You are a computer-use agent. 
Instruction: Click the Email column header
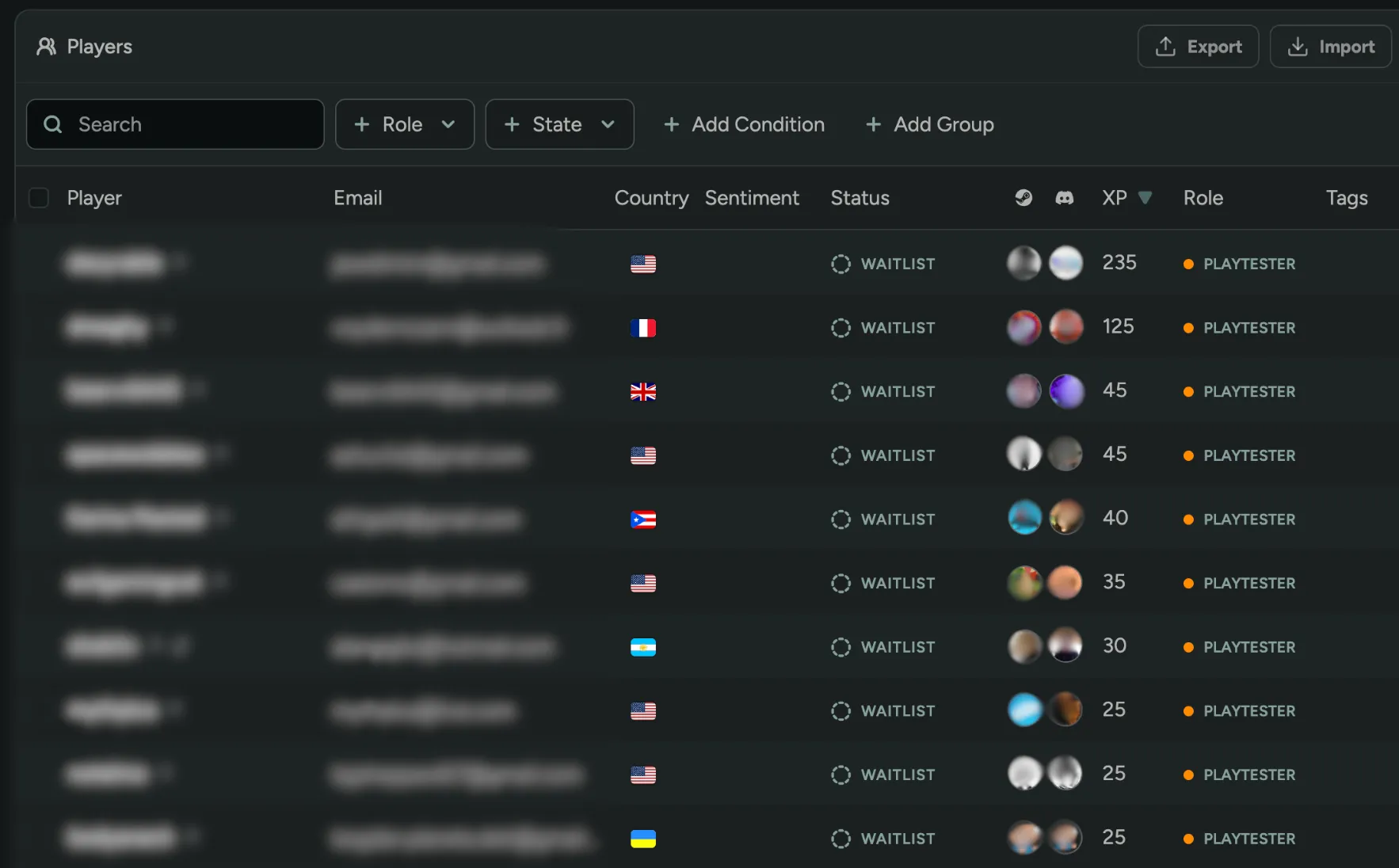(x=358, y=198)
